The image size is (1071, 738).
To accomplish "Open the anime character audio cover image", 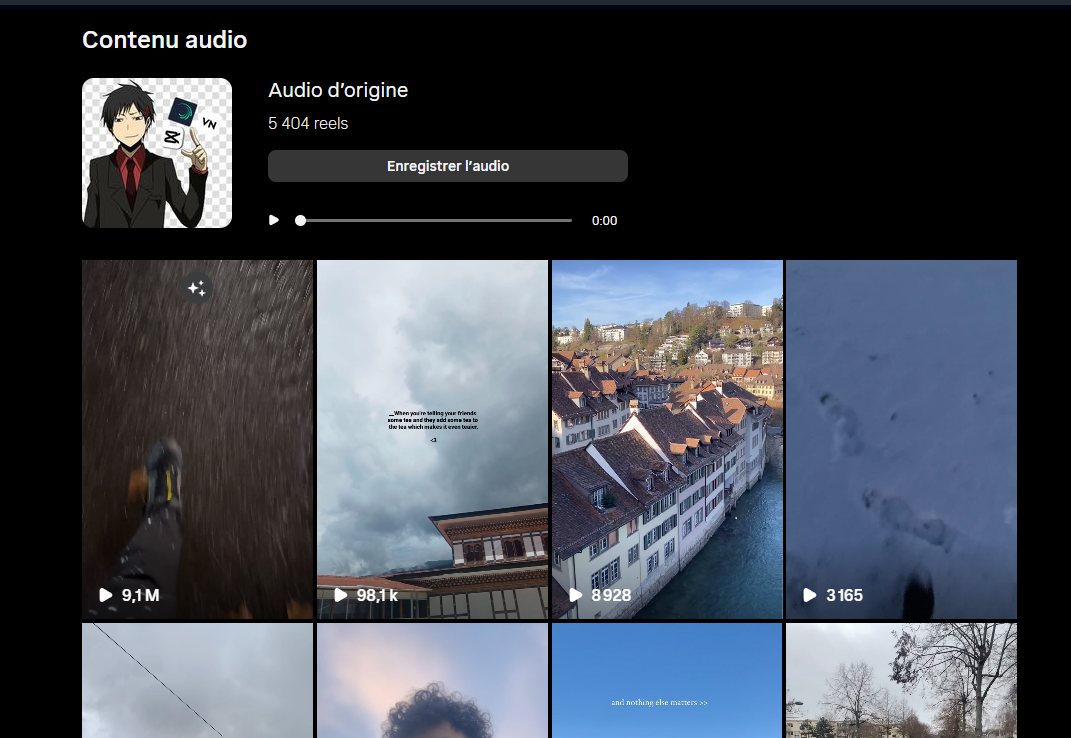I will pos(157,153).
